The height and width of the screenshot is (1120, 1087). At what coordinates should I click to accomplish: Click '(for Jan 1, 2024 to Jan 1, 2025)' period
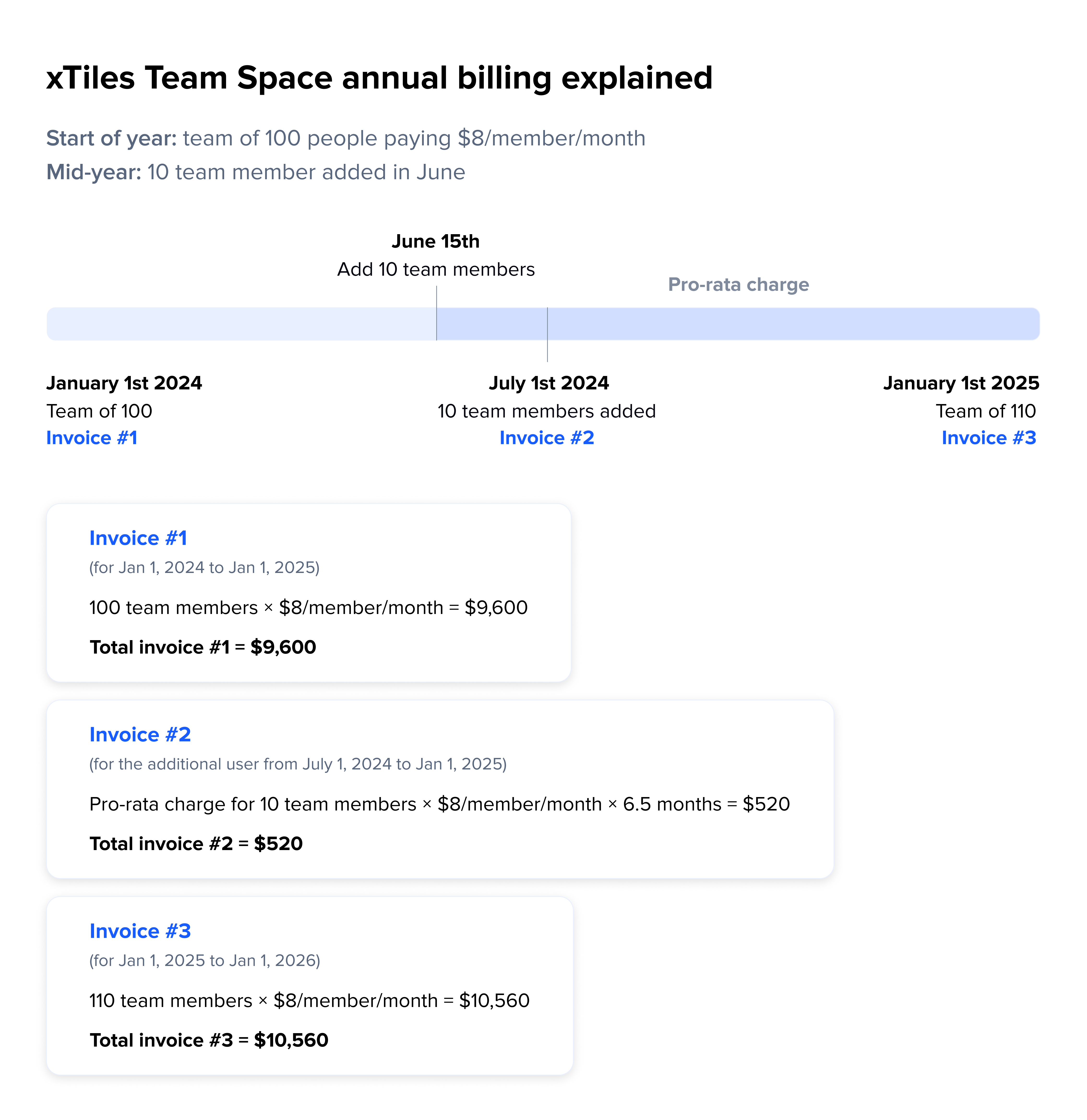click(x=205, y=567)
